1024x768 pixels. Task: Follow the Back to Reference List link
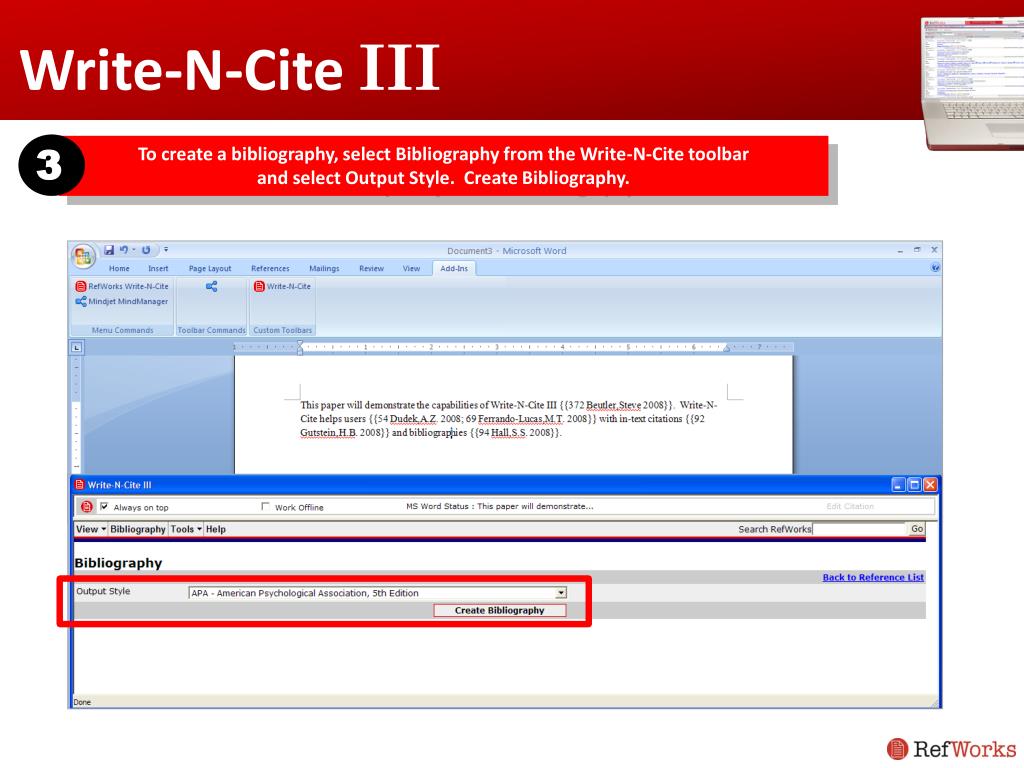(x=873, y=577)
